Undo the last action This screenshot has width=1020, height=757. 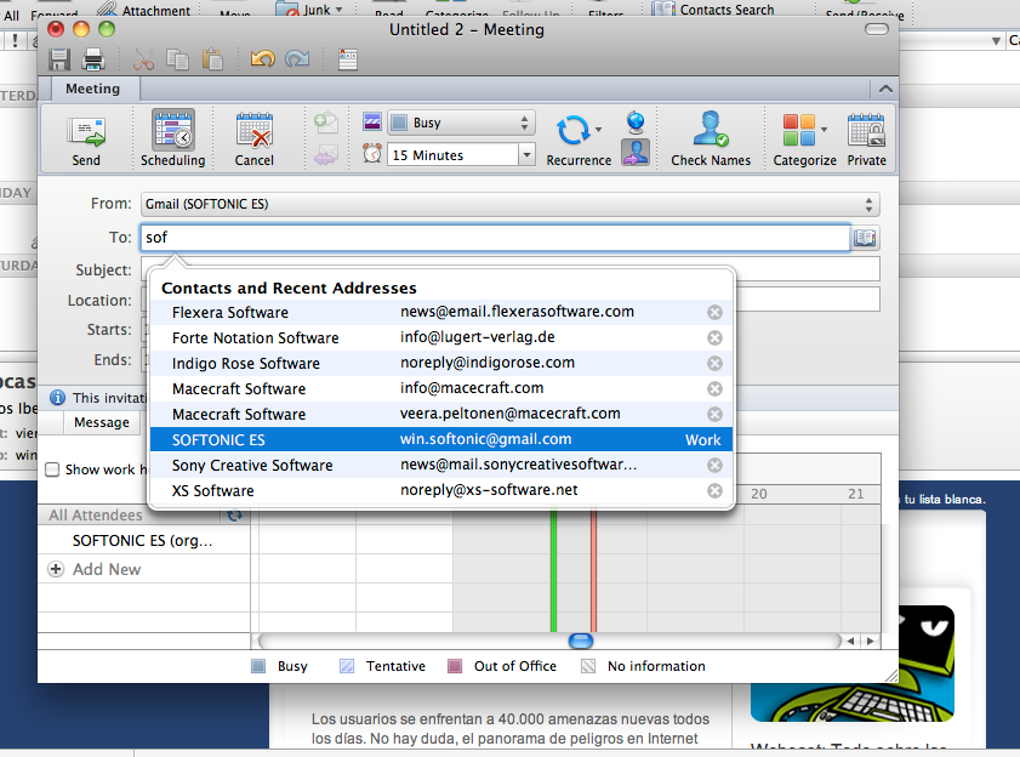[262, 59]
